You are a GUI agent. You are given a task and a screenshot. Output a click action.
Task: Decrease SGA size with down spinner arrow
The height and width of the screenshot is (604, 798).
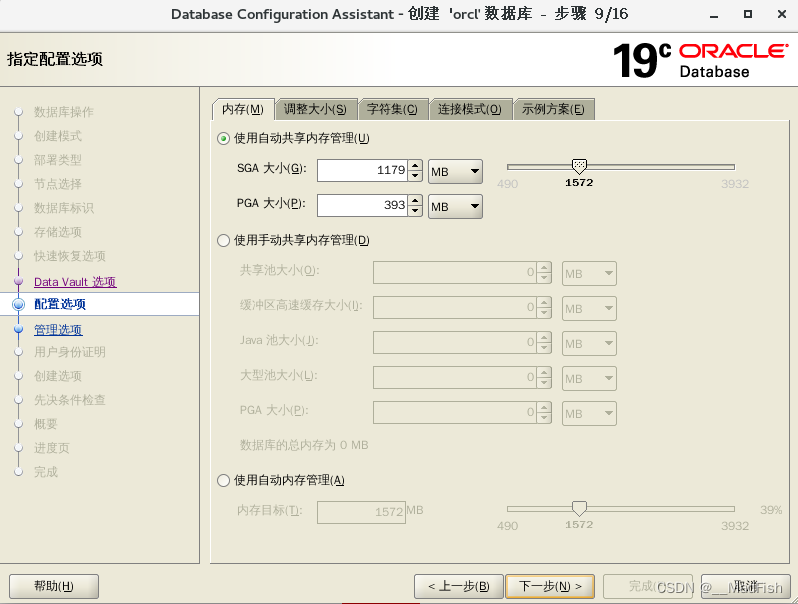click(x=415, y=176)
